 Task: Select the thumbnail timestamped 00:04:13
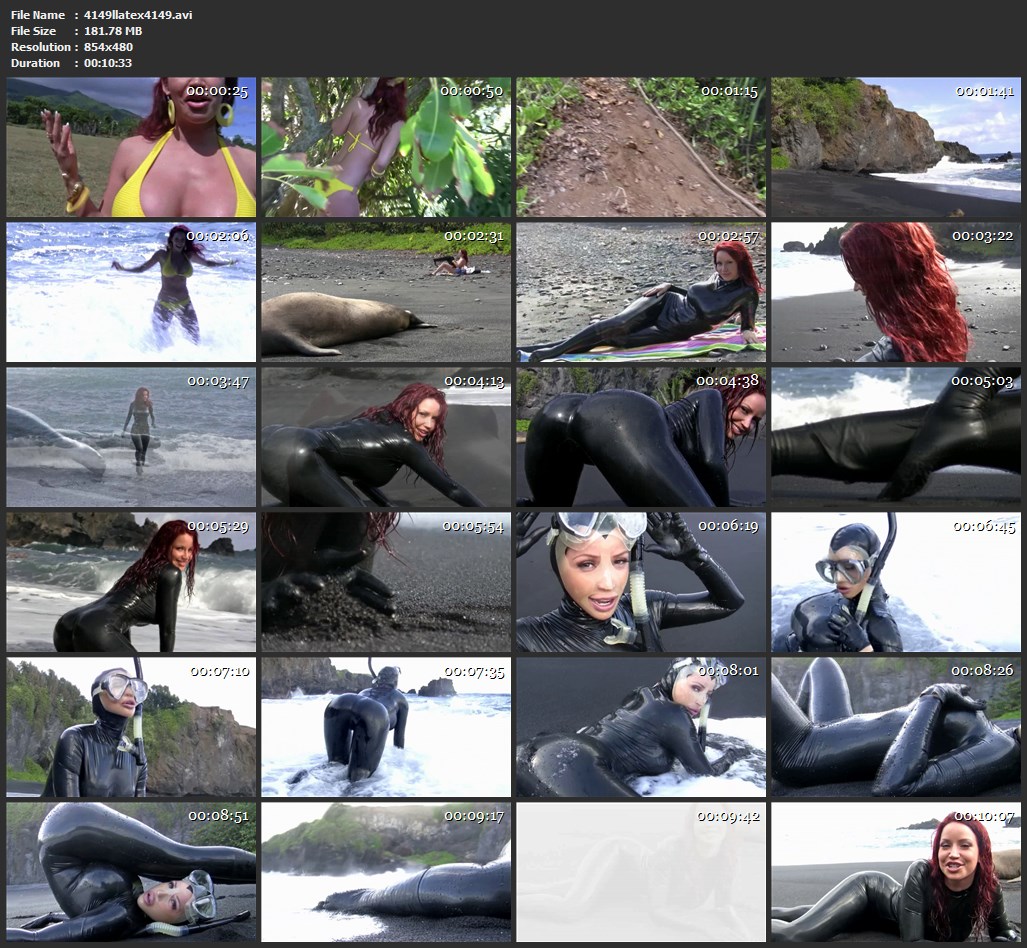[x=386, y=437]
